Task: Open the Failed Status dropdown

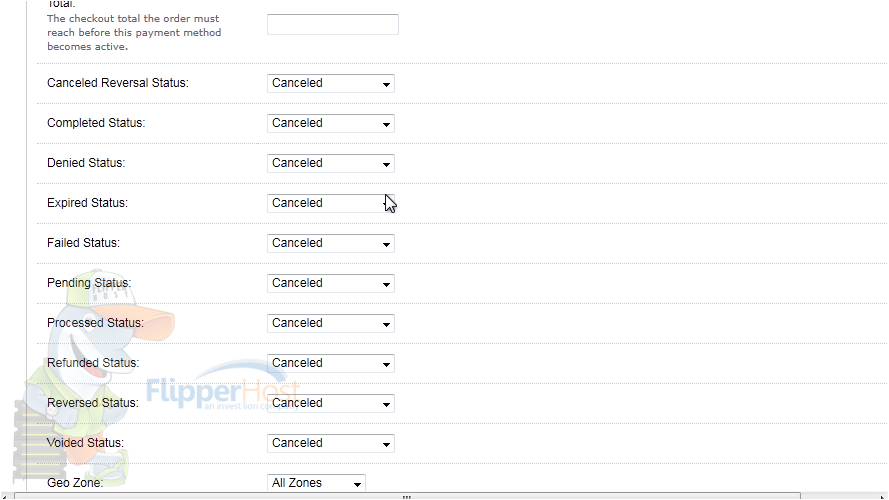Action: point(331,243)
